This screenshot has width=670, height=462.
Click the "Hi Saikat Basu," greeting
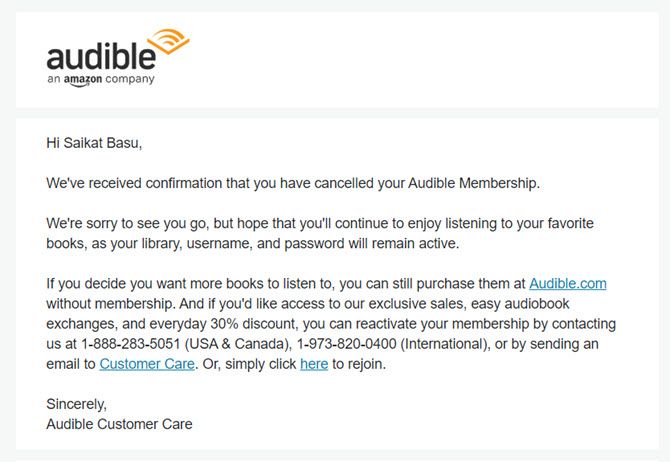(x=94, y=143)
